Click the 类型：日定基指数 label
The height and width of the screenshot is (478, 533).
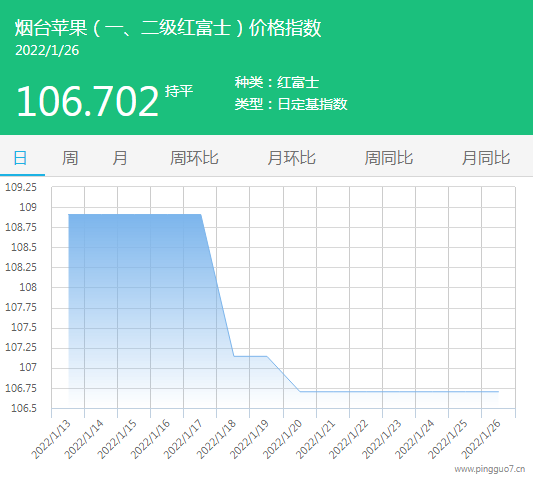pos(291,104)
